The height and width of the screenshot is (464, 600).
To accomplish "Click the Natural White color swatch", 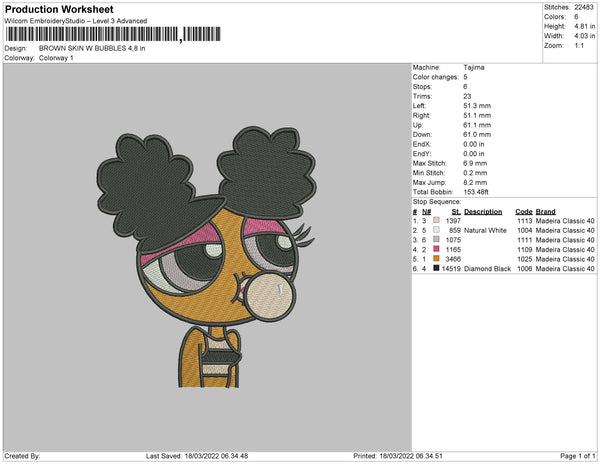I will (x=436, y=230).
